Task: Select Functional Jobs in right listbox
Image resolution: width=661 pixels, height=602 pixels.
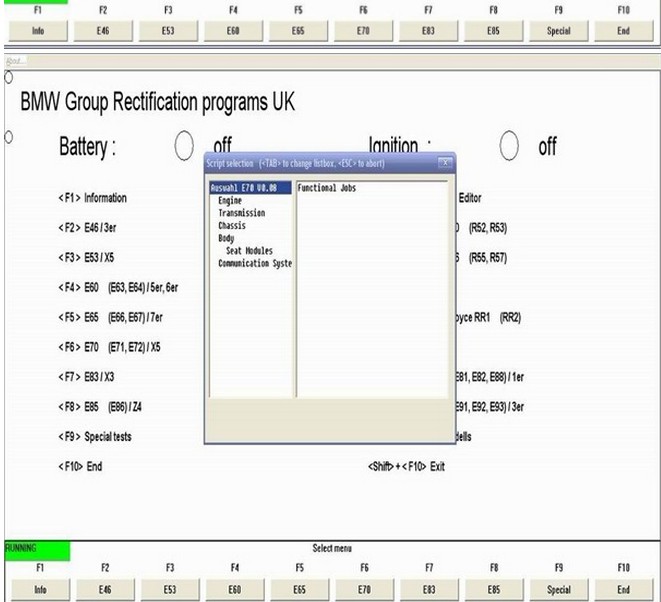Action: point(327,188)
